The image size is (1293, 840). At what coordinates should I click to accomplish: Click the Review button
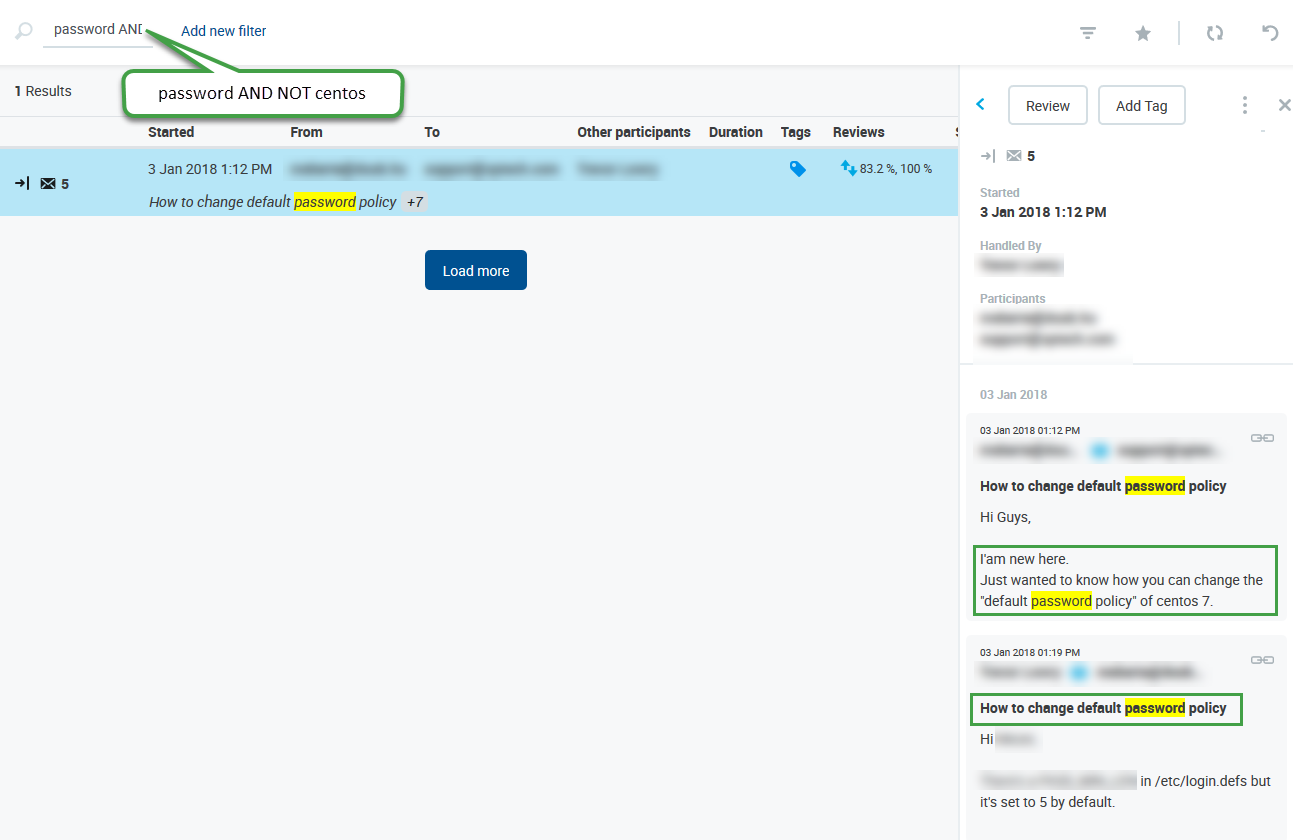click(1047, 105)
